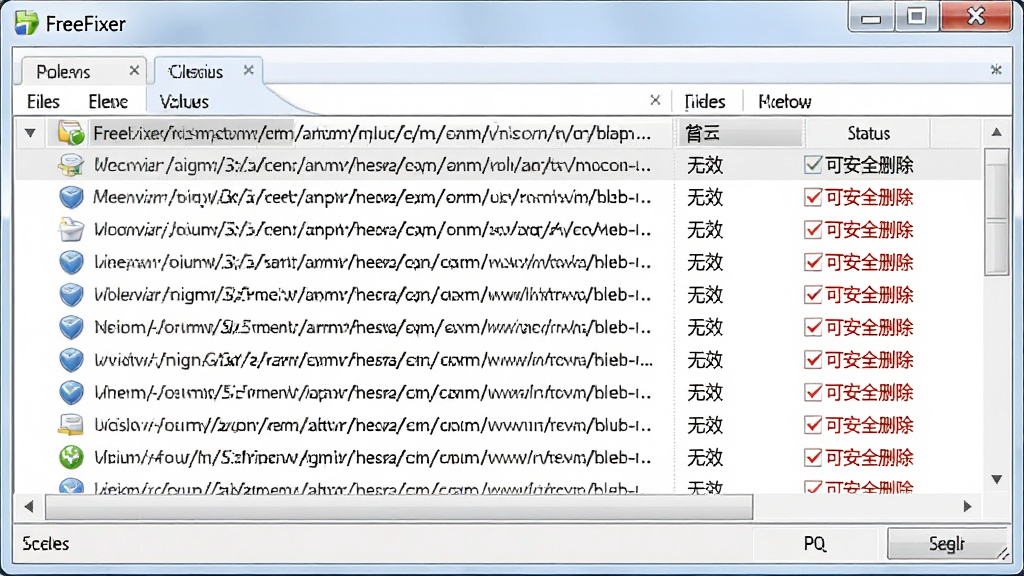Click the vertical scrollbar down arrow
This screenshot has width=1024, height=576.
pos(997,479)
